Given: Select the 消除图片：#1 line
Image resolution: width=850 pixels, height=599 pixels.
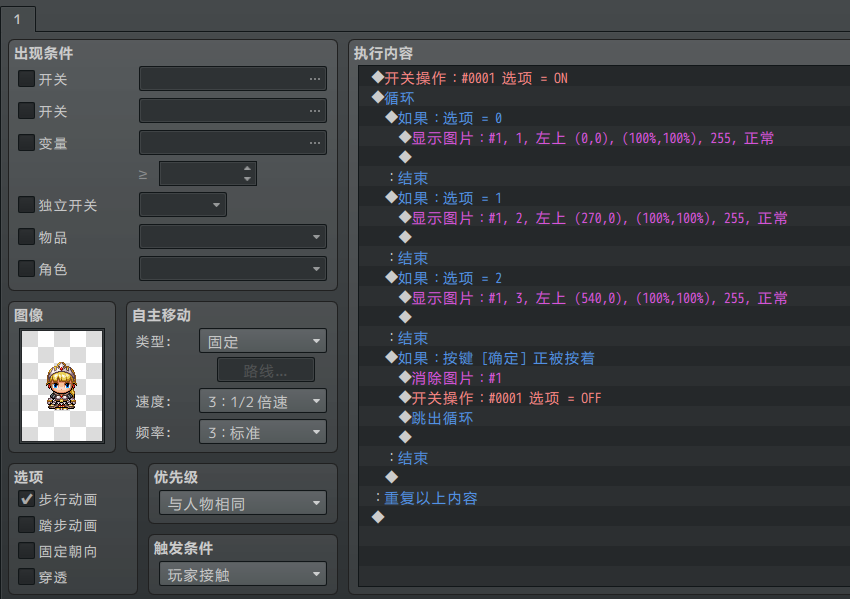Looking at the screenshot, I should click(x=604, y=378).
